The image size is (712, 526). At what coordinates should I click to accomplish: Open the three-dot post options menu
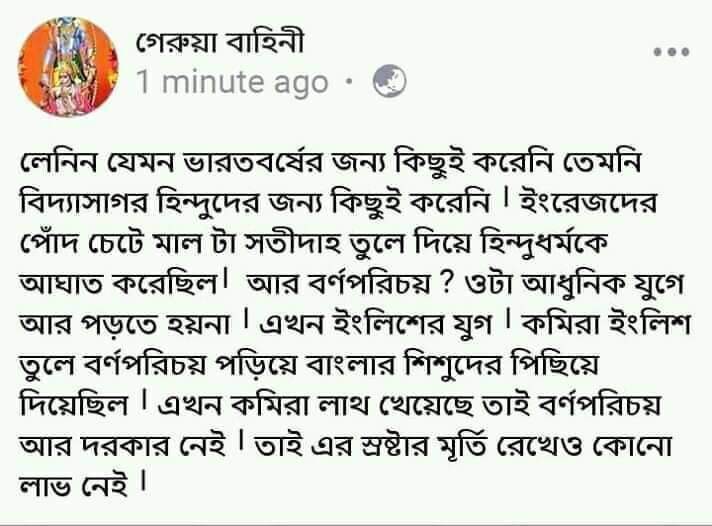point(672,52)
